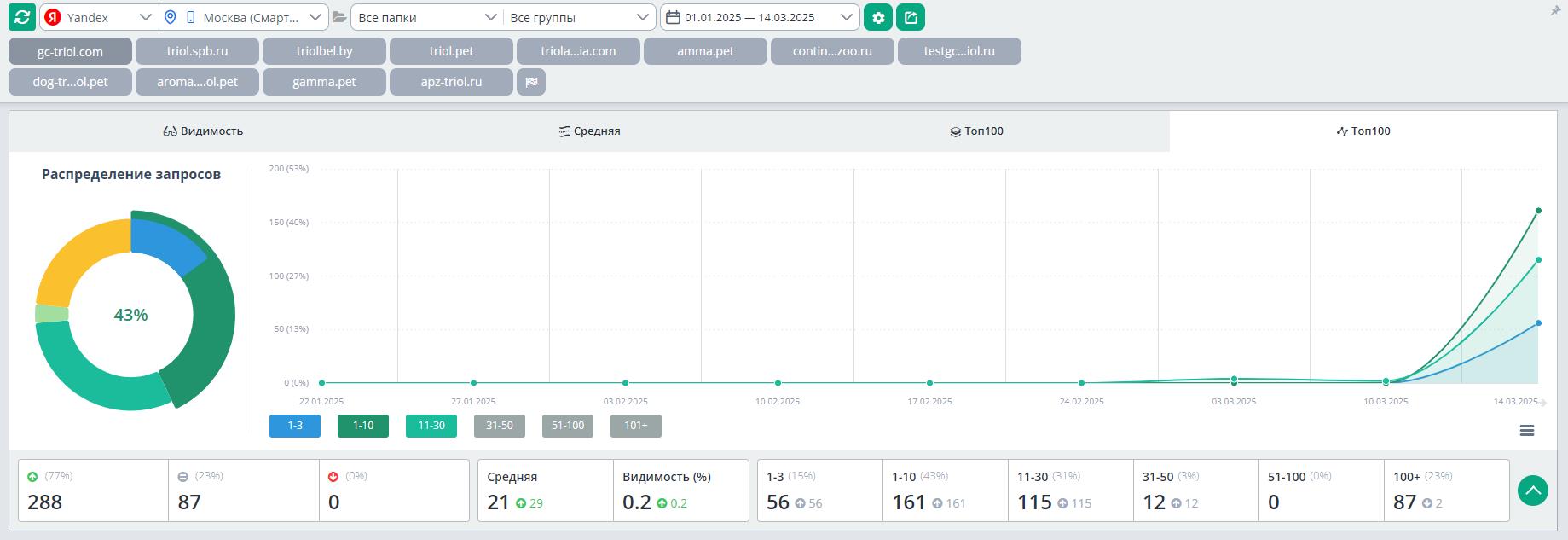The height and width of the screenshot is (540, 1568).
Task: Click the green up-arrow icon next to 77%
Action: (33, 477)
